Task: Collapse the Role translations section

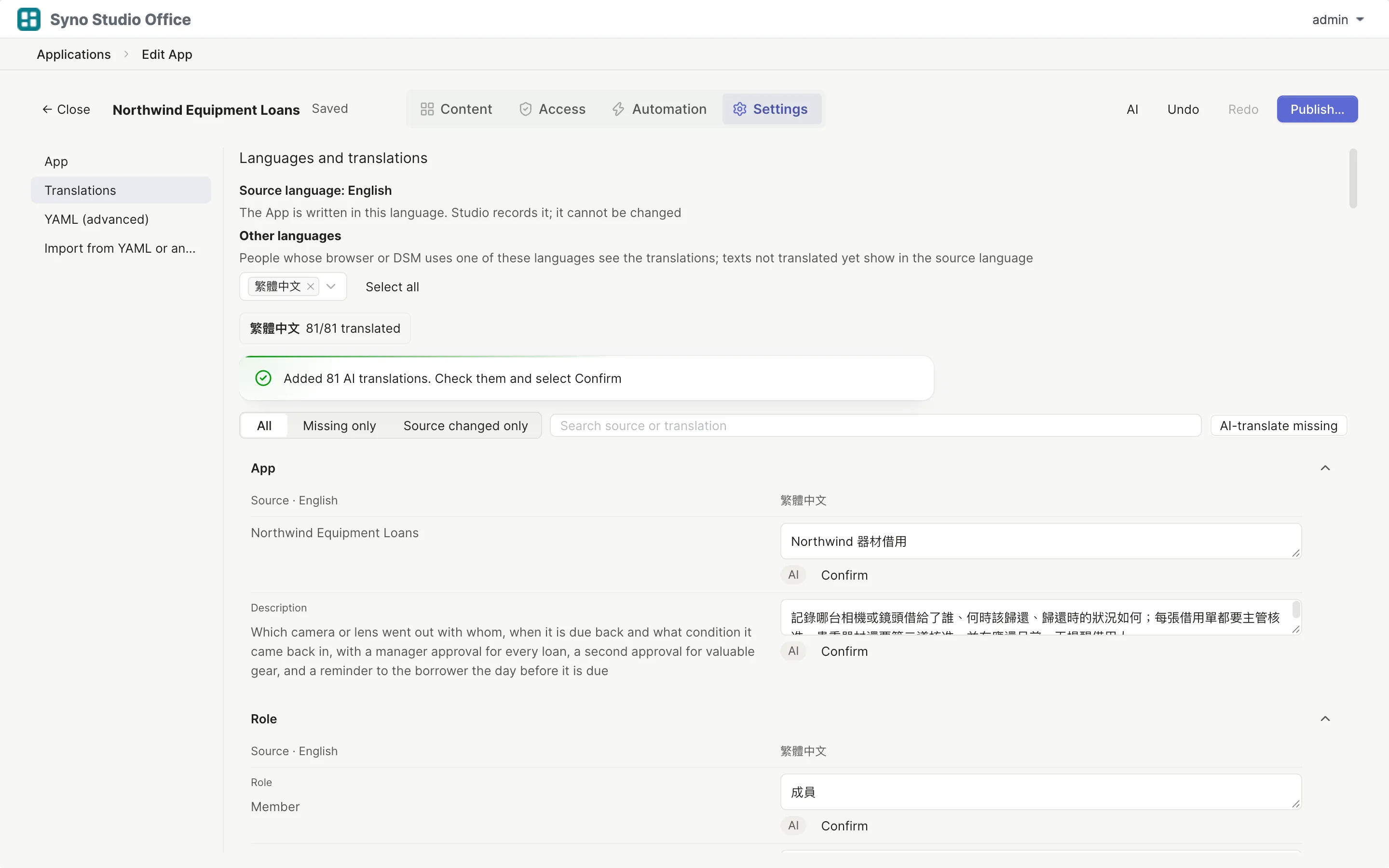Action: click(x=1325, y=719)
